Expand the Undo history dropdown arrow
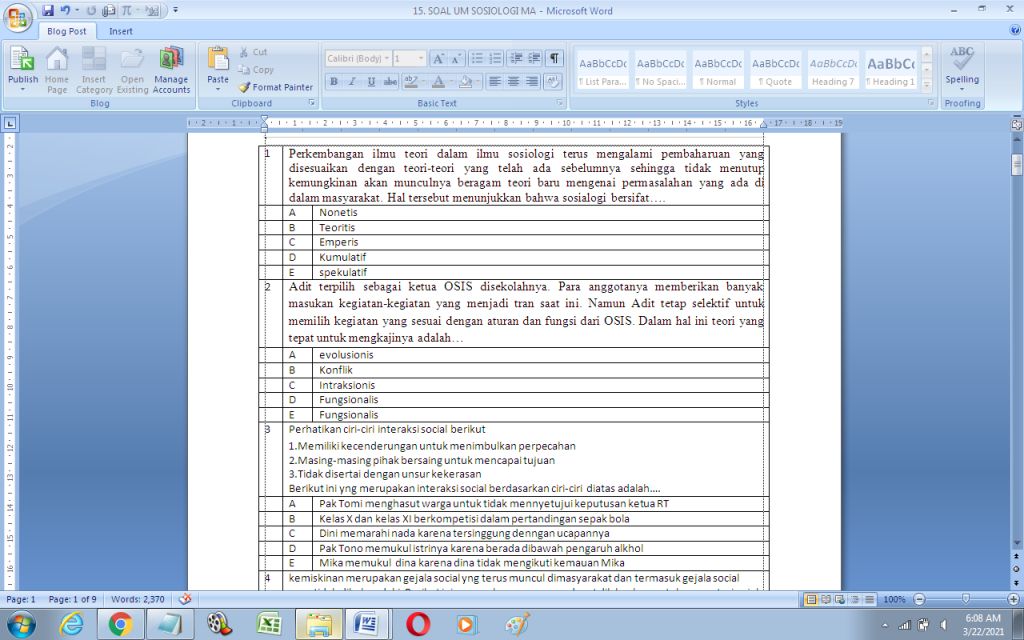 click(x=77, y=10)
